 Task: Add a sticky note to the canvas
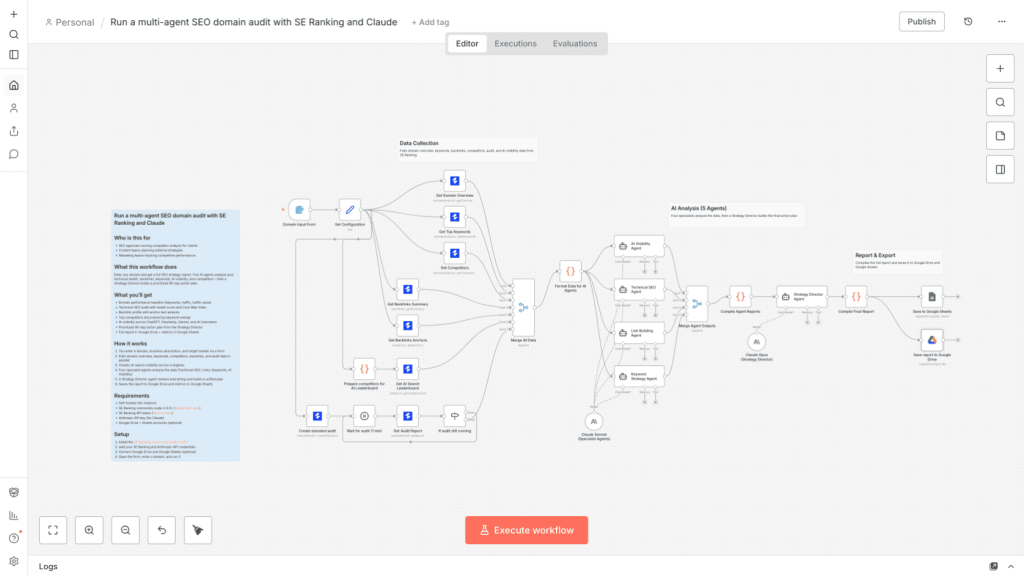pos(1000,136)
